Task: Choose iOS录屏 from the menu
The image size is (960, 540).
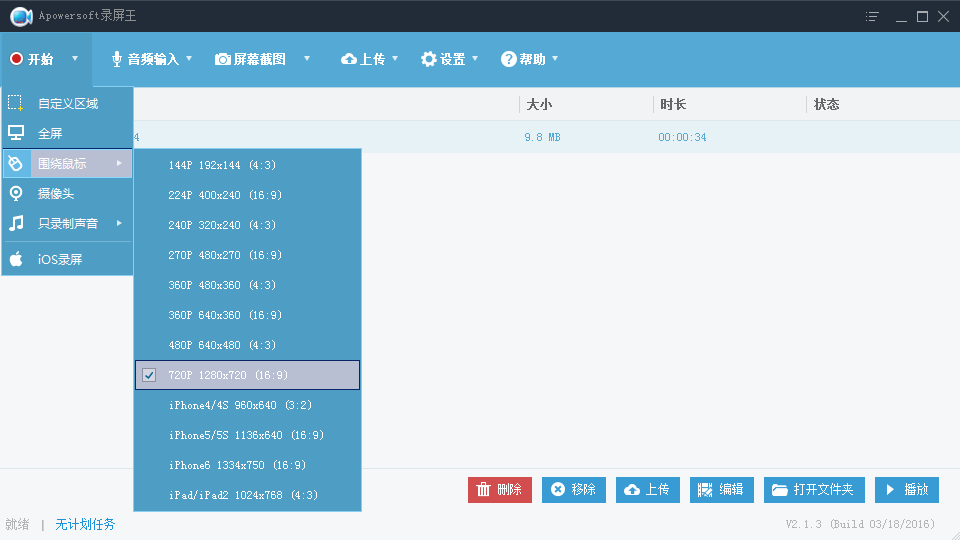Action: point(67,259)
